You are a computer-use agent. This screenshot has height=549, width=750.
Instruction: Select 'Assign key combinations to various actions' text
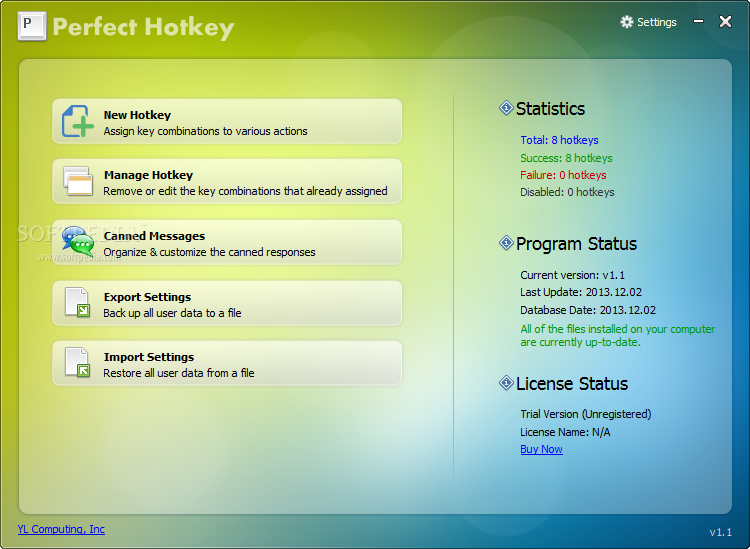pyautogui.click(x=205, y=131)
